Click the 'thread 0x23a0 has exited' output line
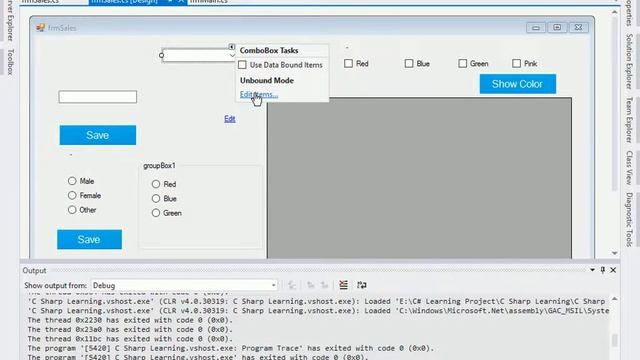This screenshot has height=360, width=640. 130,329
